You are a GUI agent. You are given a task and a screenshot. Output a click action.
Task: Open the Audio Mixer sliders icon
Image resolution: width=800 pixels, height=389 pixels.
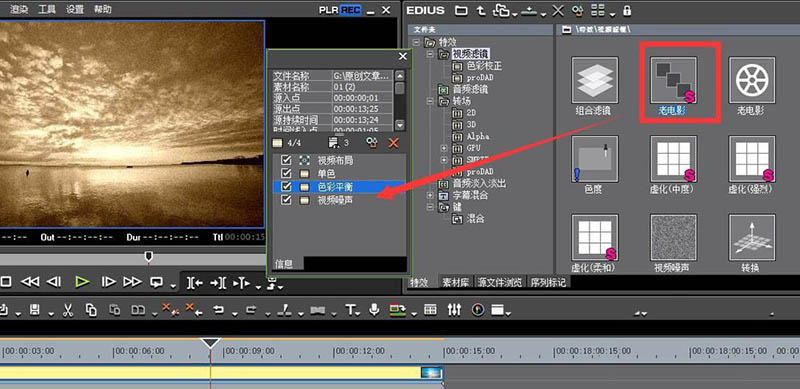(x=454, y=309)
